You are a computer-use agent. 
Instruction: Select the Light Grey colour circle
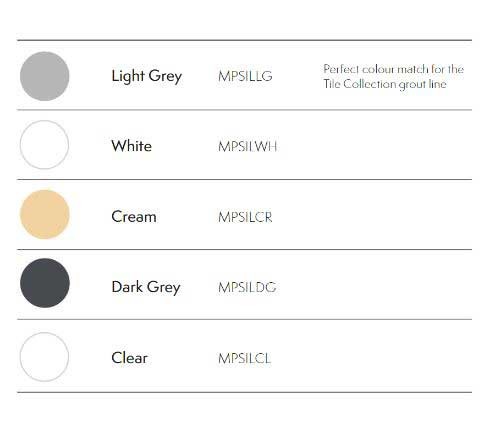click(45, 76)
